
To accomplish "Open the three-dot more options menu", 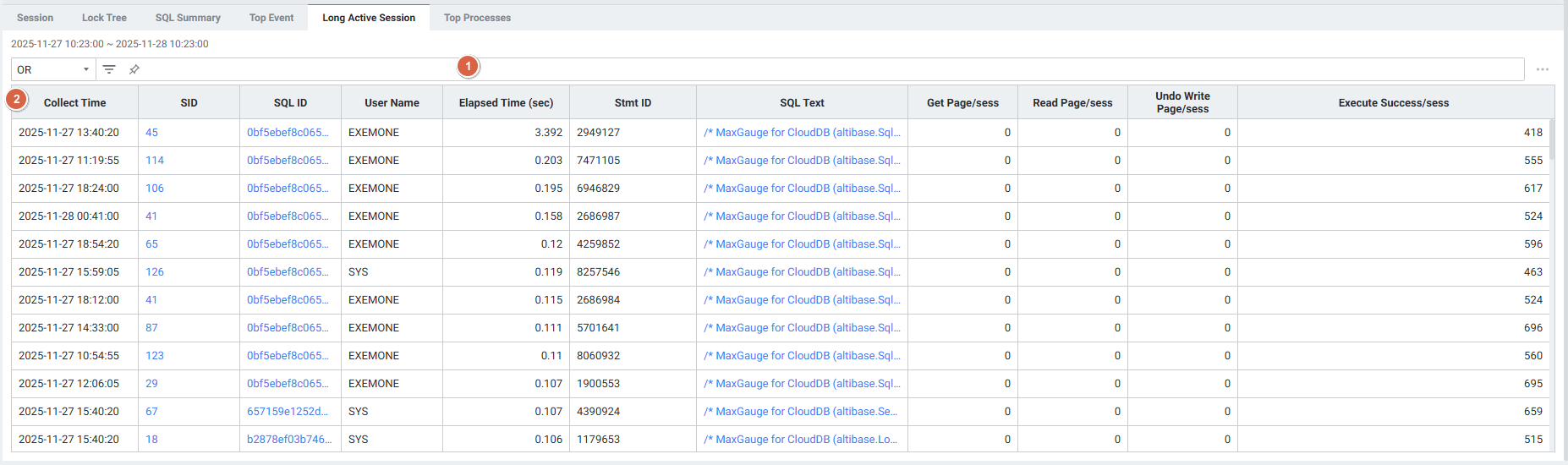I will (x=1543, y=69).
